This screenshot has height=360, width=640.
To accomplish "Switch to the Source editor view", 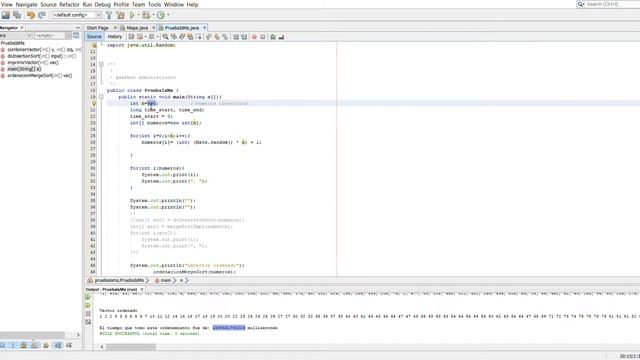I will (x=94, y=37).
